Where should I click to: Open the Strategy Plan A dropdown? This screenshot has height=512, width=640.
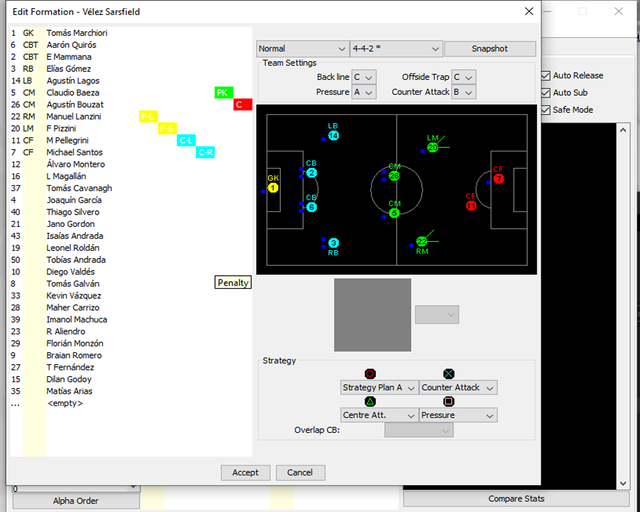coord(379,387)
